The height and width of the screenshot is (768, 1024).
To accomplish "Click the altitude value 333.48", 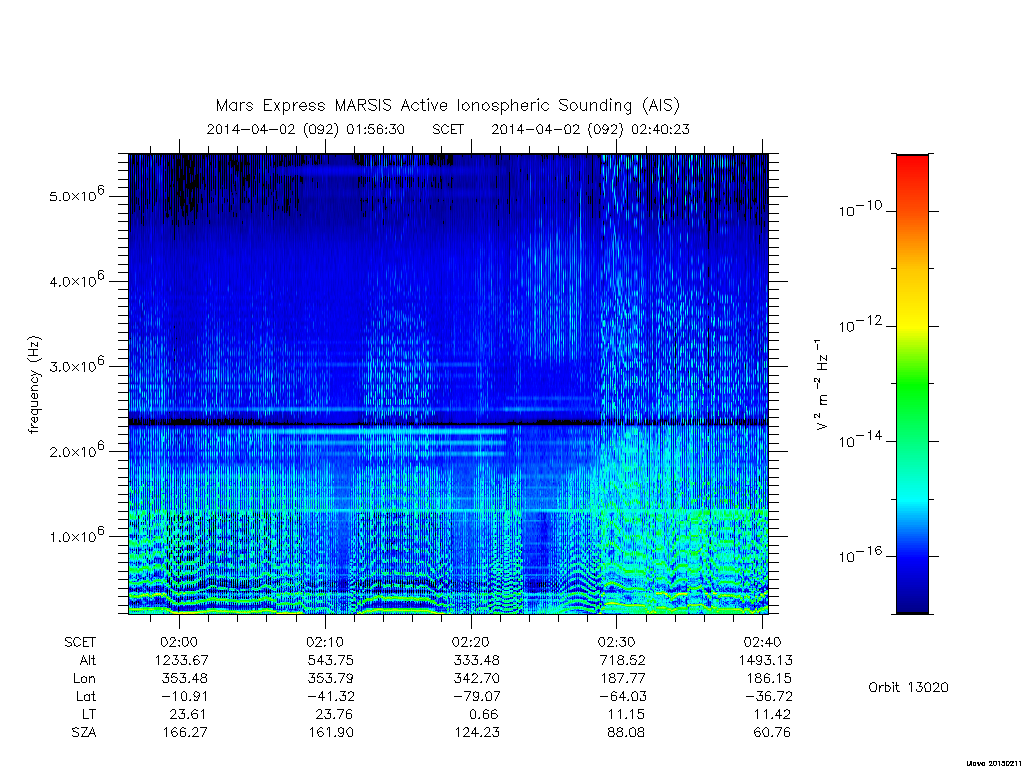I will (x=476, y=660).
